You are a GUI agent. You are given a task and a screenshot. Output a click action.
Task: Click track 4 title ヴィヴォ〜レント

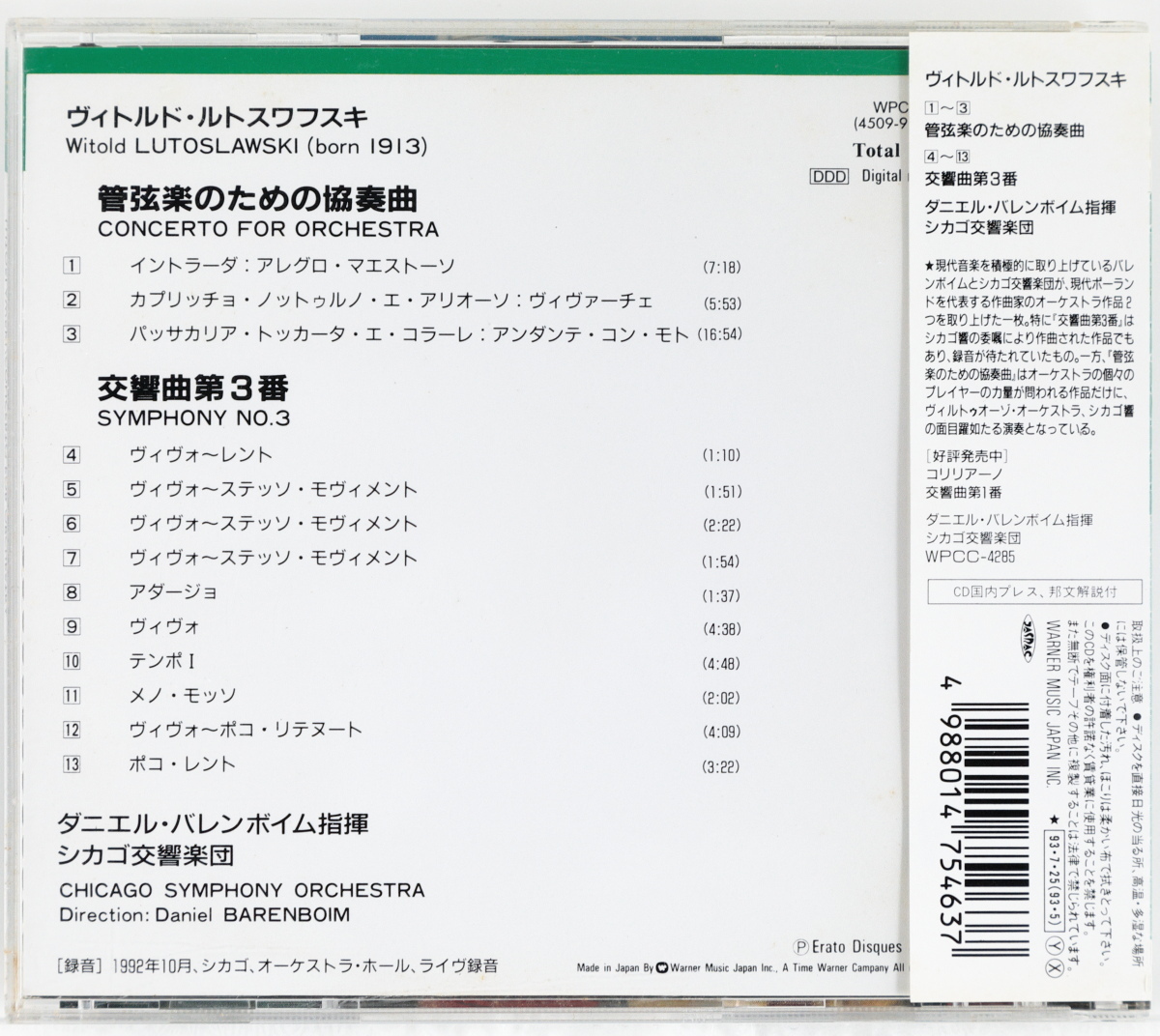click(201, 455)
